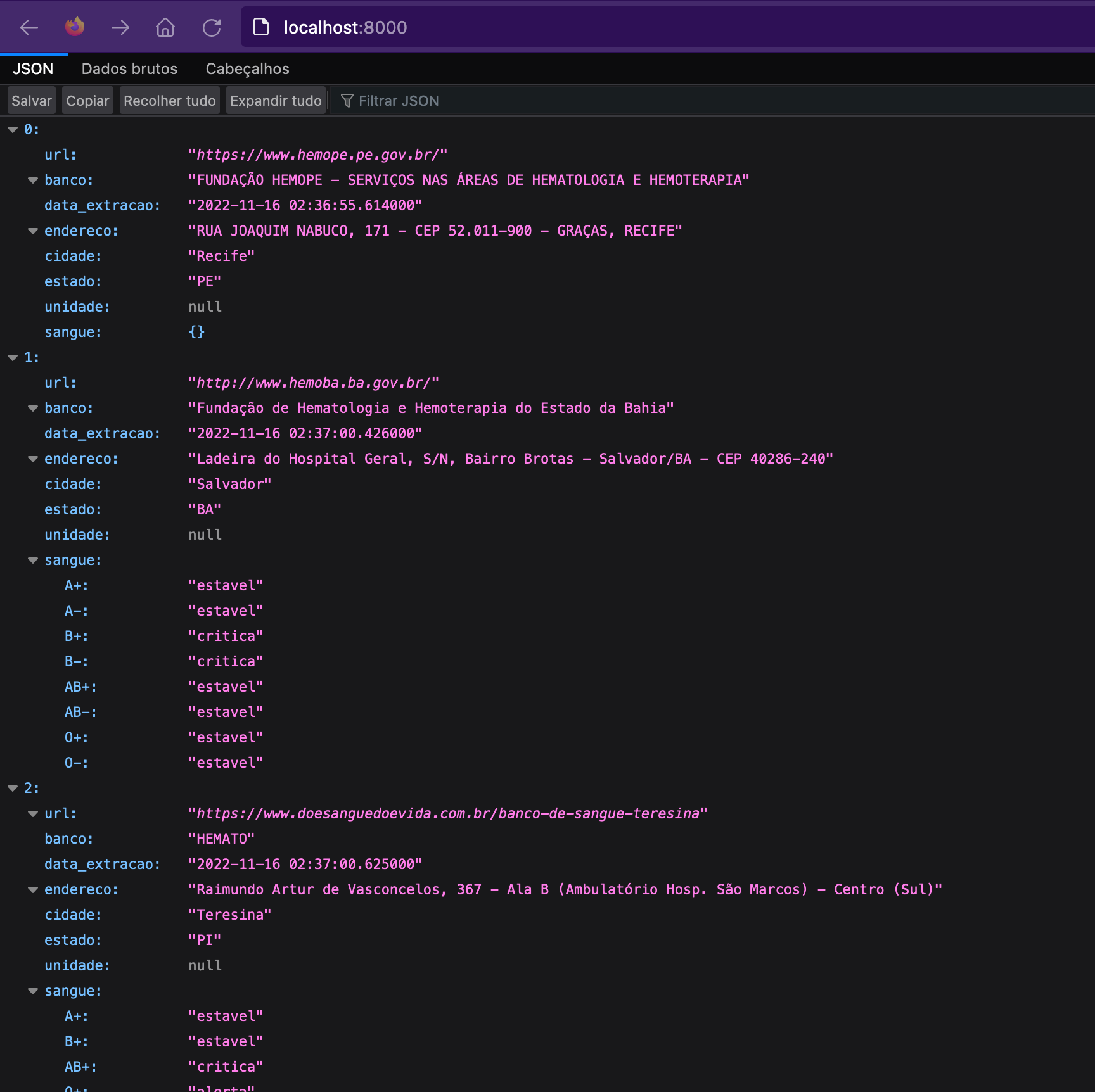Collapse endereco with RUA JOAQUIM NABUCO

click(33, 231)
